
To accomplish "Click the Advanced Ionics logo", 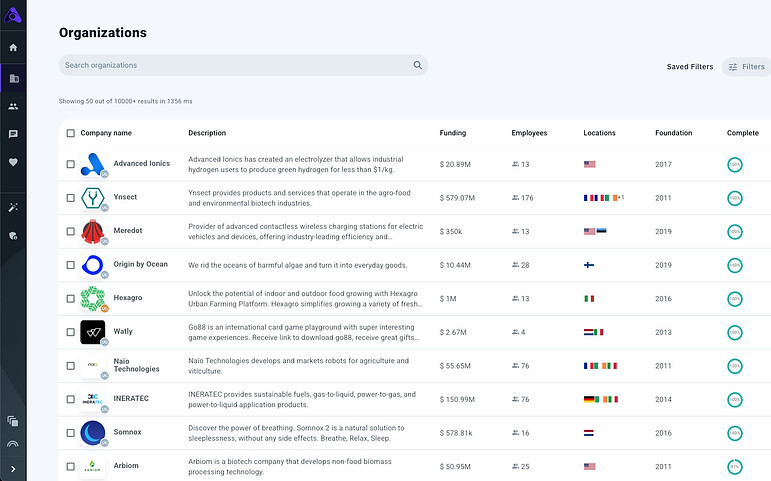I will click(x=93, y=164).
